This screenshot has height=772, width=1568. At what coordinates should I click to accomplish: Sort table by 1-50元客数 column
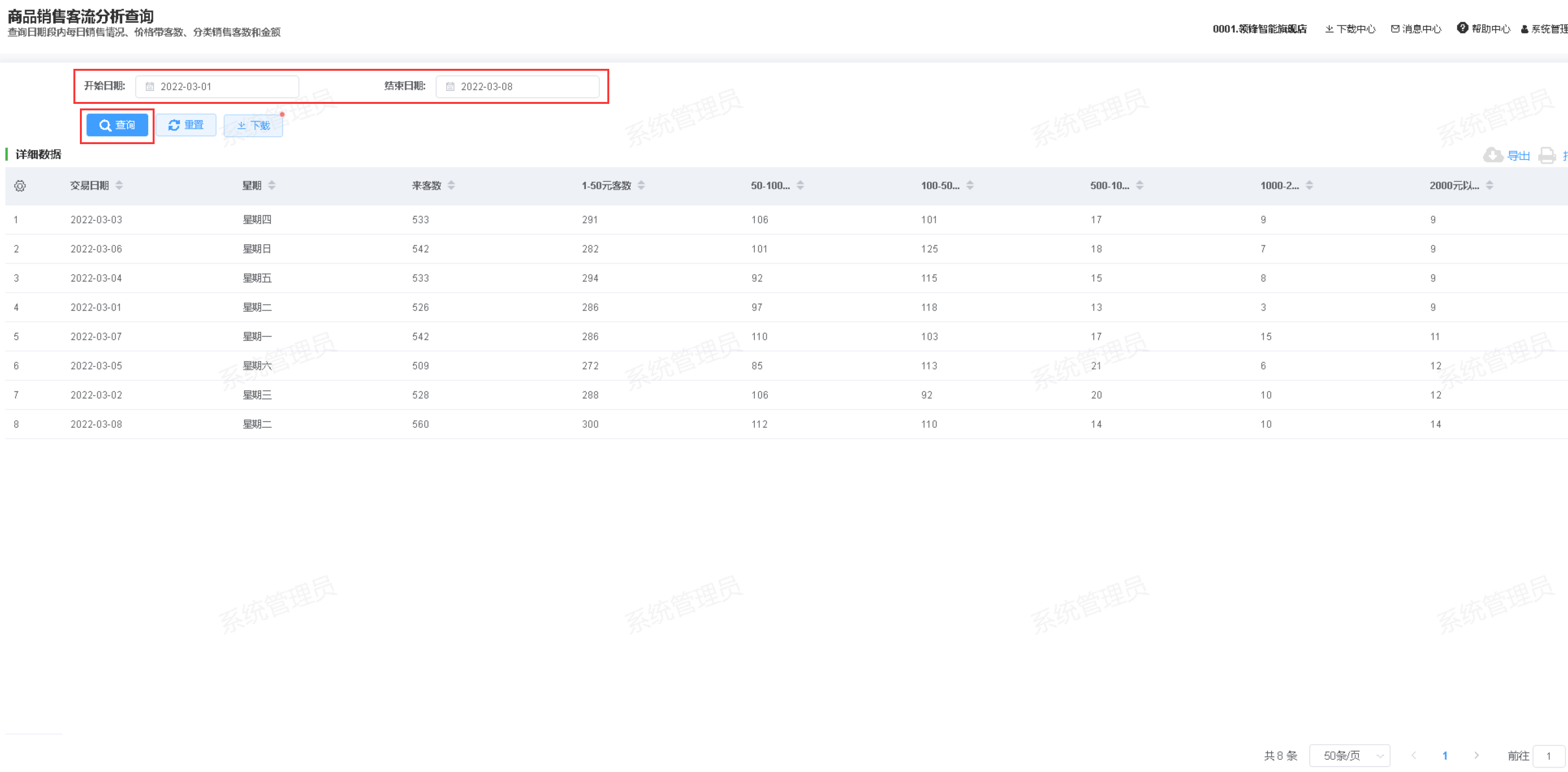[641, 186]
